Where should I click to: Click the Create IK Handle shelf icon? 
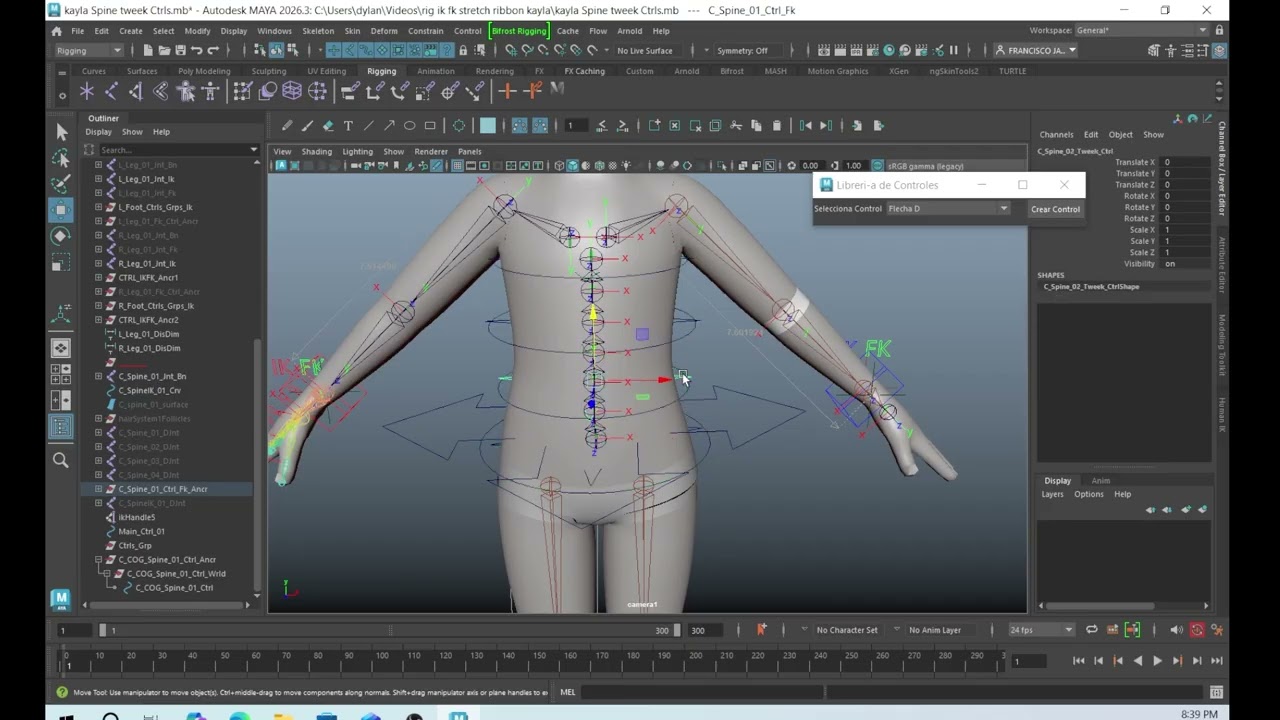[x=136, y=92]
